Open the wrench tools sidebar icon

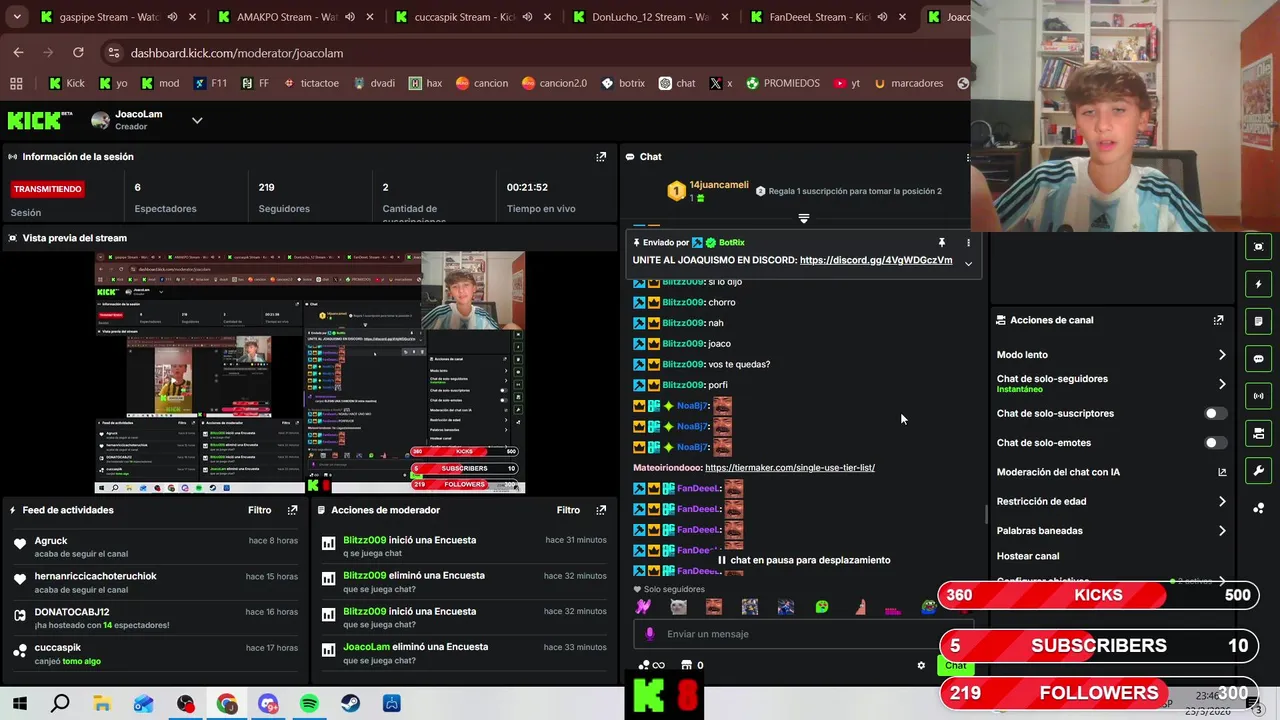(1258, 471)
